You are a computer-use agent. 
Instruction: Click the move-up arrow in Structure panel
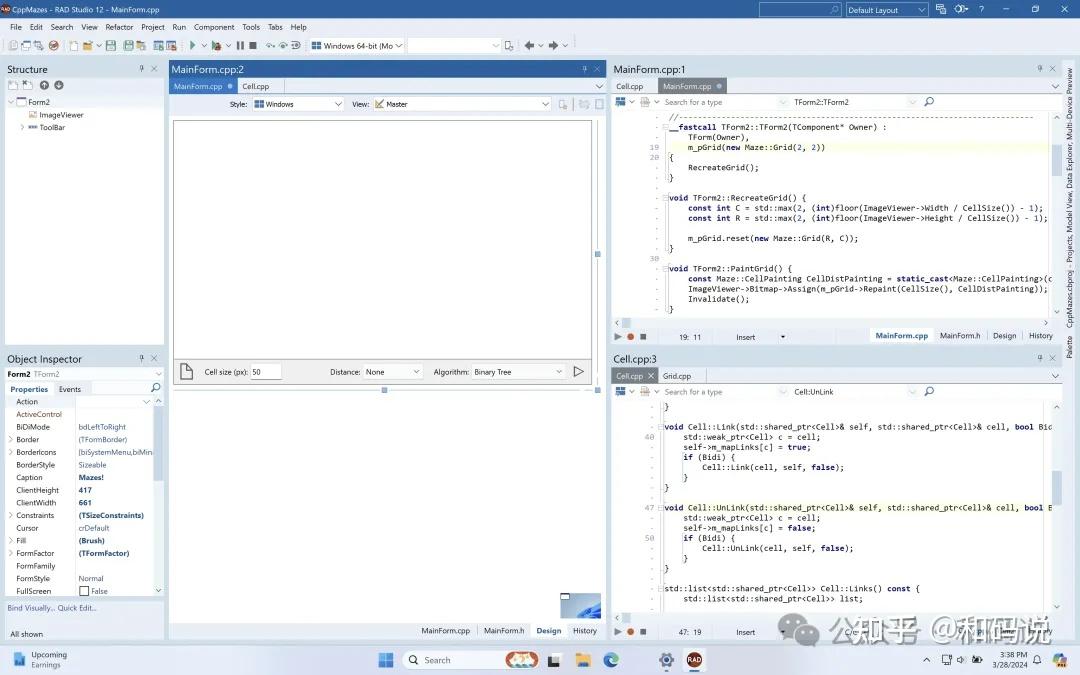tap(44, 86)
